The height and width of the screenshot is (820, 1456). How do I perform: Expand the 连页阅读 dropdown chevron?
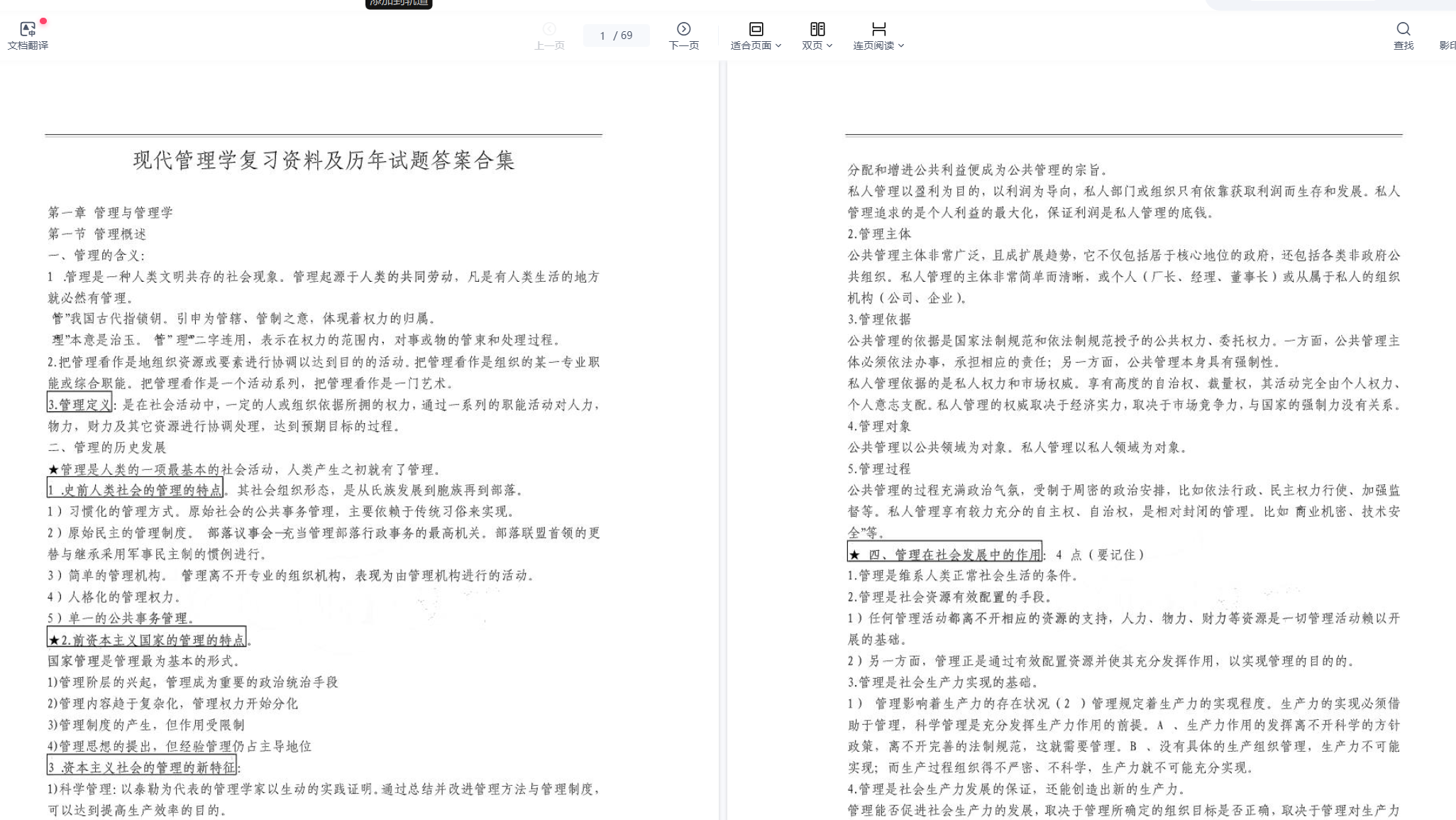click(901, 45)
